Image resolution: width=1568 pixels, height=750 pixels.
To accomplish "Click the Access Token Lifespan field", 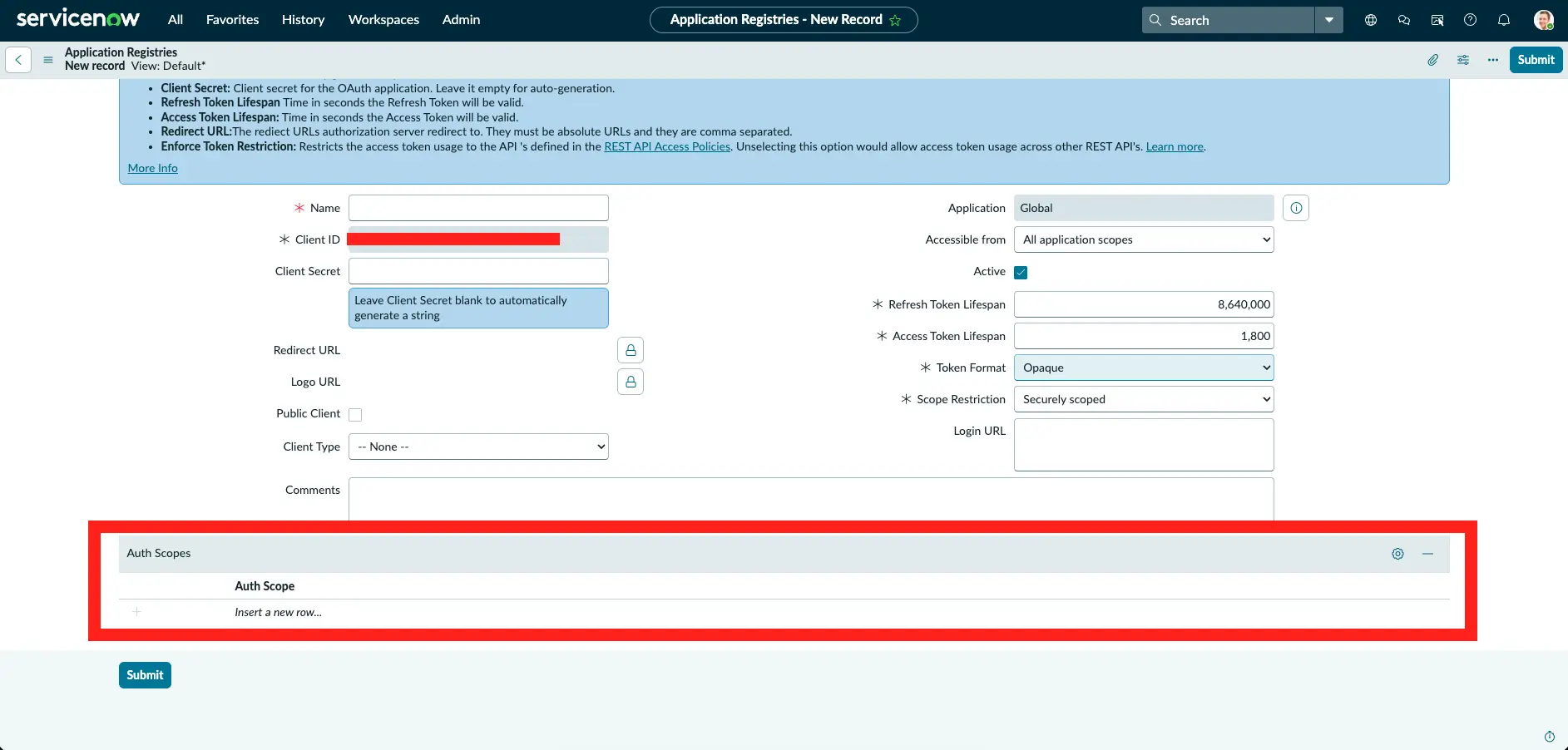I will click(x=1144, y=336).
